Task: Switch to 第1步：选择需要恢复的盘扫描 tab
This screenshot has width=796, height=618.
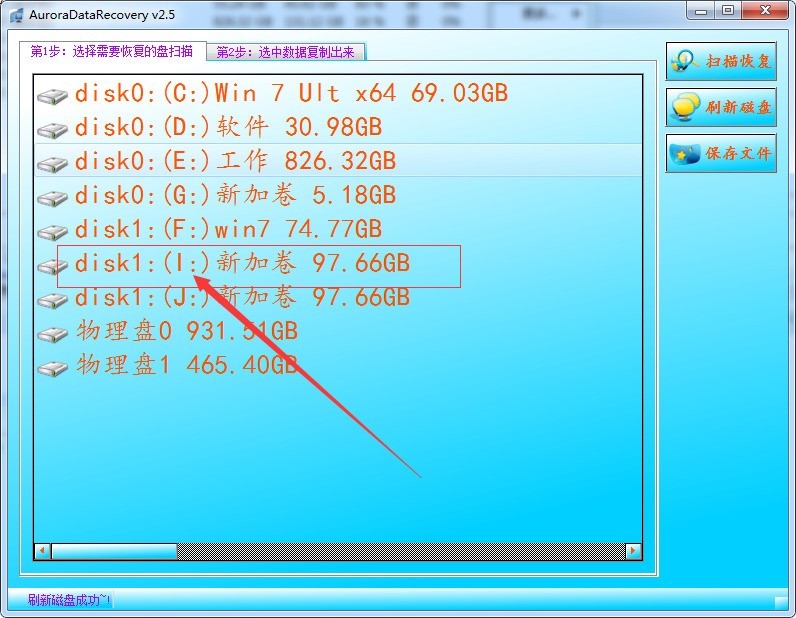Action: (112, 51)
